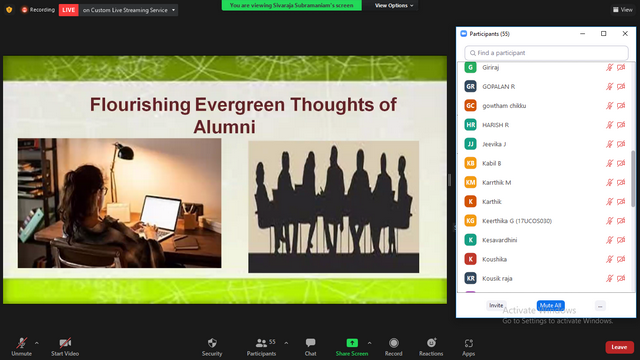Open the three-dots more menu in Participants panel
This screenshot has height=360, width=640.
click(600, 306)
